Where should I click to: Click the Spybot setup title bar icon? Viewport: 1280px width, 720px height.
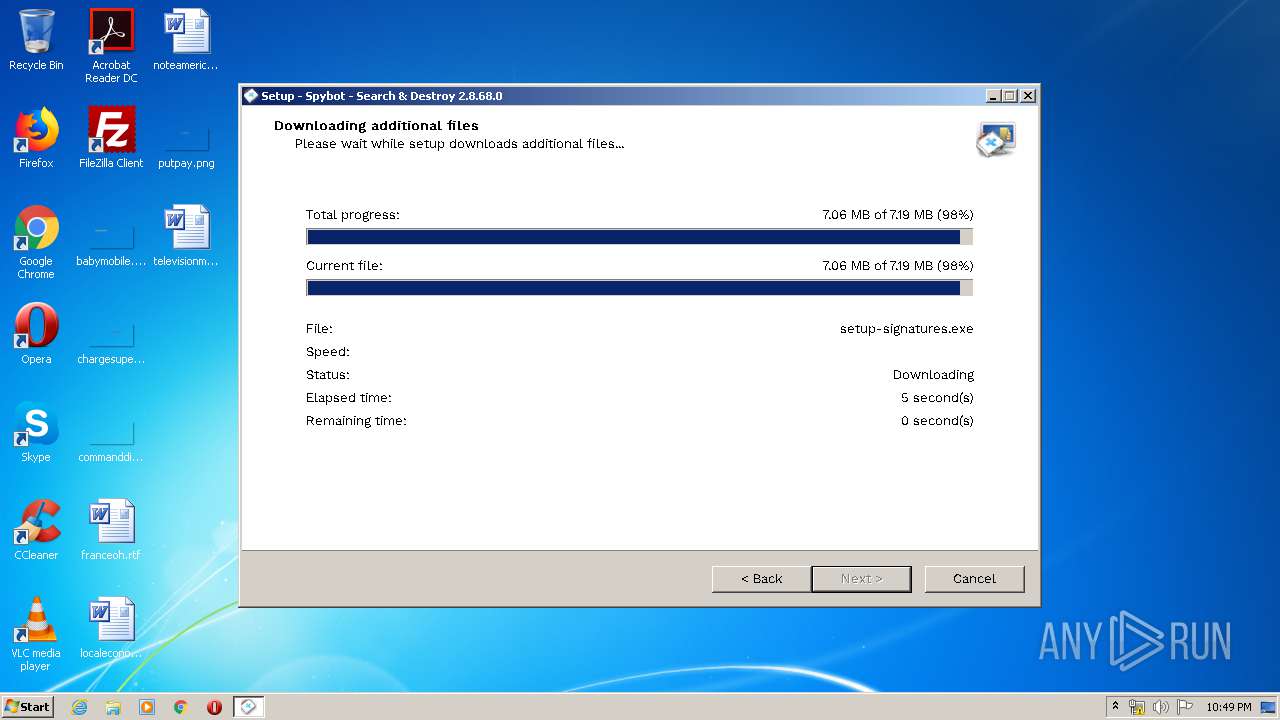[251, 96]
